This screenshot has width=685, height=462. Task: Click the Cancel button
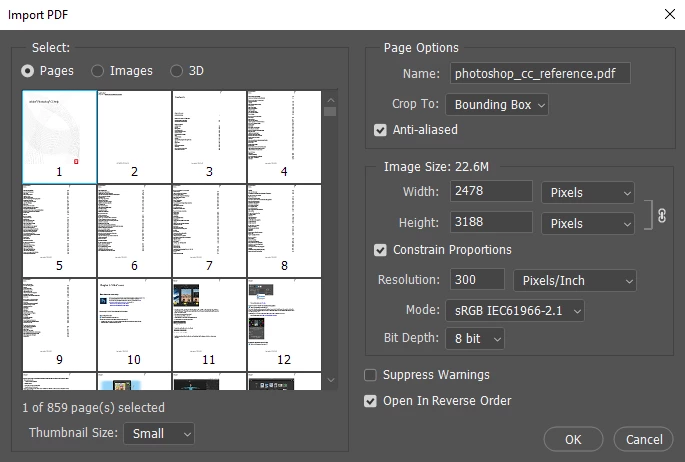[x=643, y=440]
